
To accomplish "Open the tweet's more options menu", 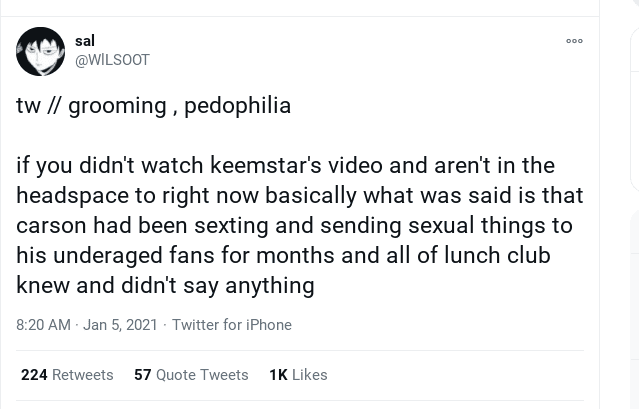I will [574, 42].
